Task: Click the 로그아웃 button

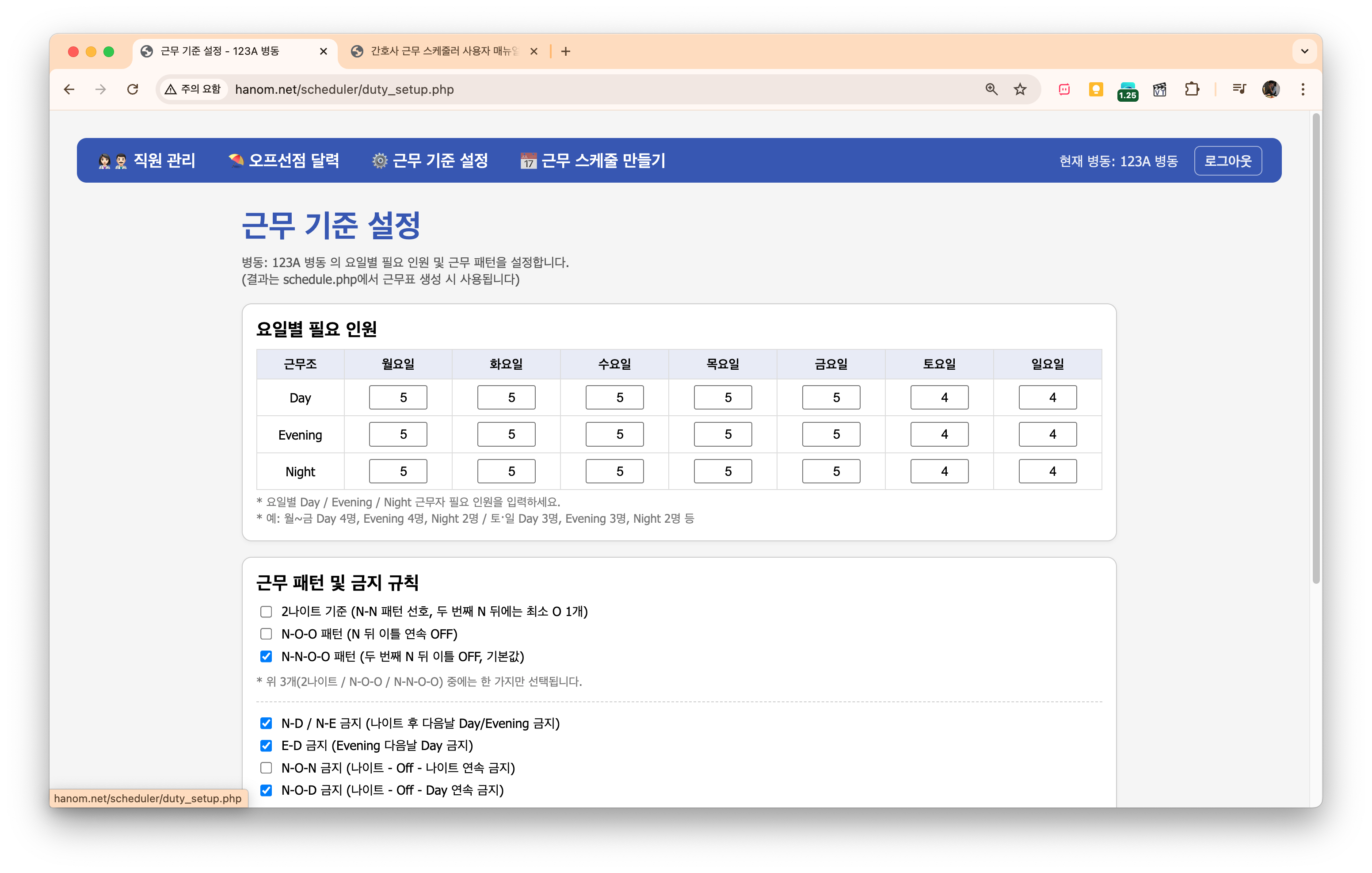Action: [x=1228, y=160]
